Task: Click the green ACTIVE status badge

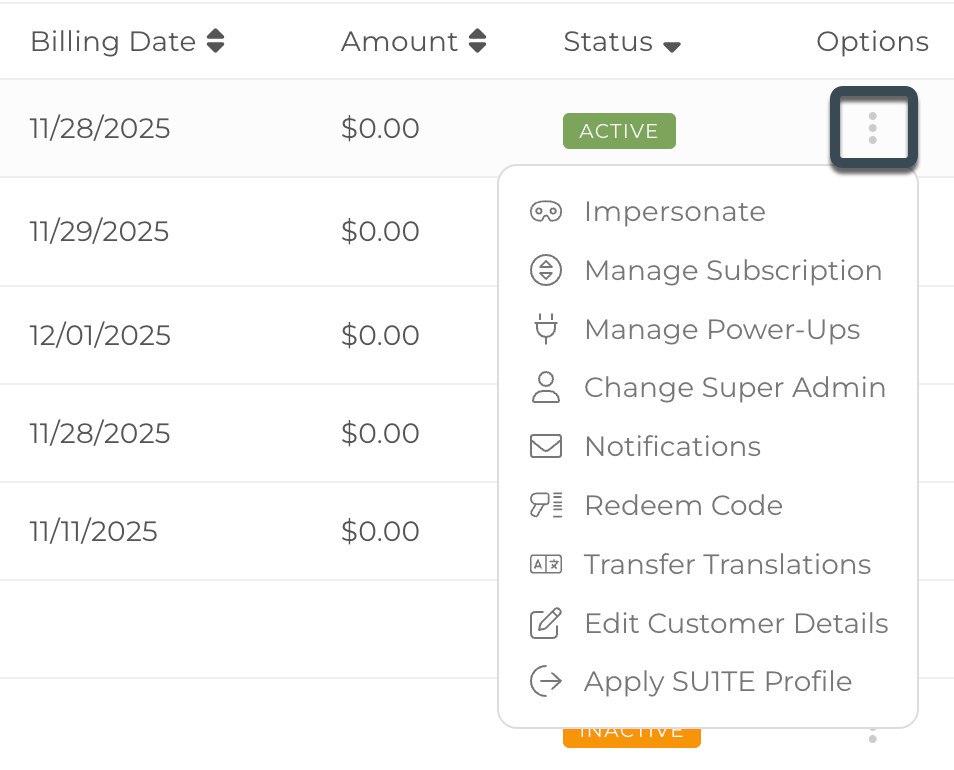Action: 619,131
